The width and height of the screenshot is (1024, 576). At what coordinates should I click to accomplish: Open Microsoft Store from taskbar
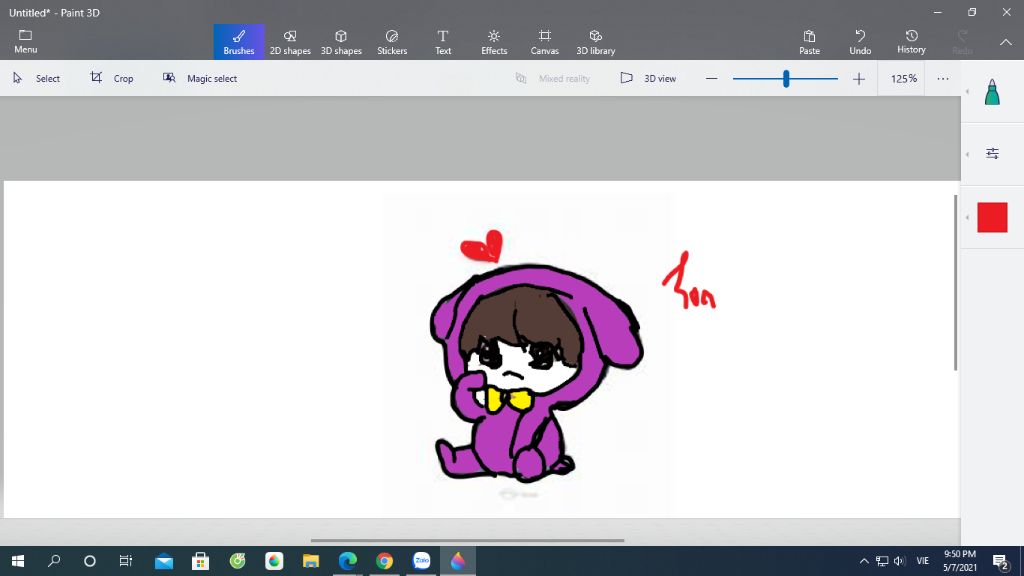[200, 560]
